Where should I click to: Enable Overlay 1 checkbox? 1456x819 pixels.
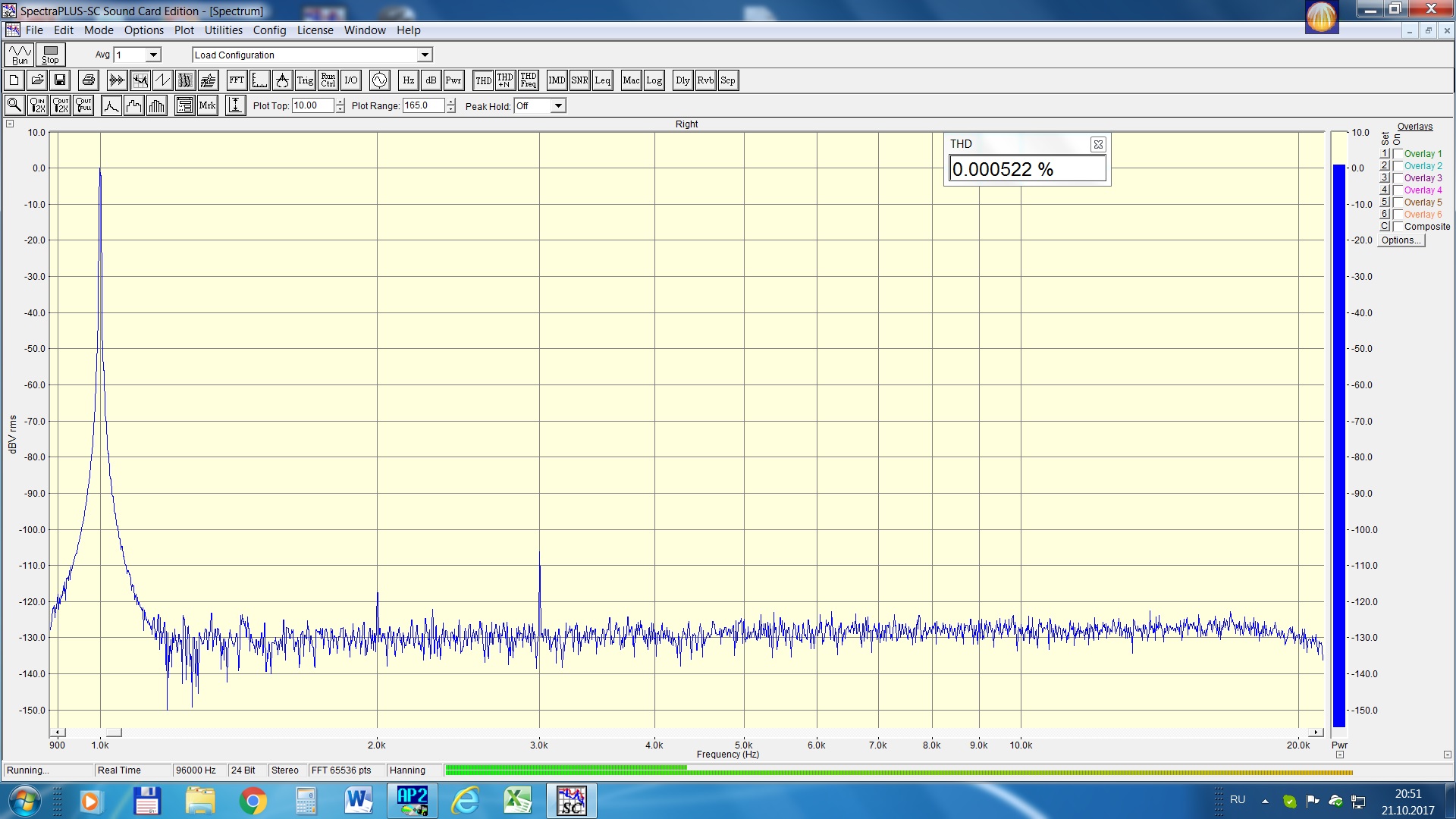(x=1398, y=154)
